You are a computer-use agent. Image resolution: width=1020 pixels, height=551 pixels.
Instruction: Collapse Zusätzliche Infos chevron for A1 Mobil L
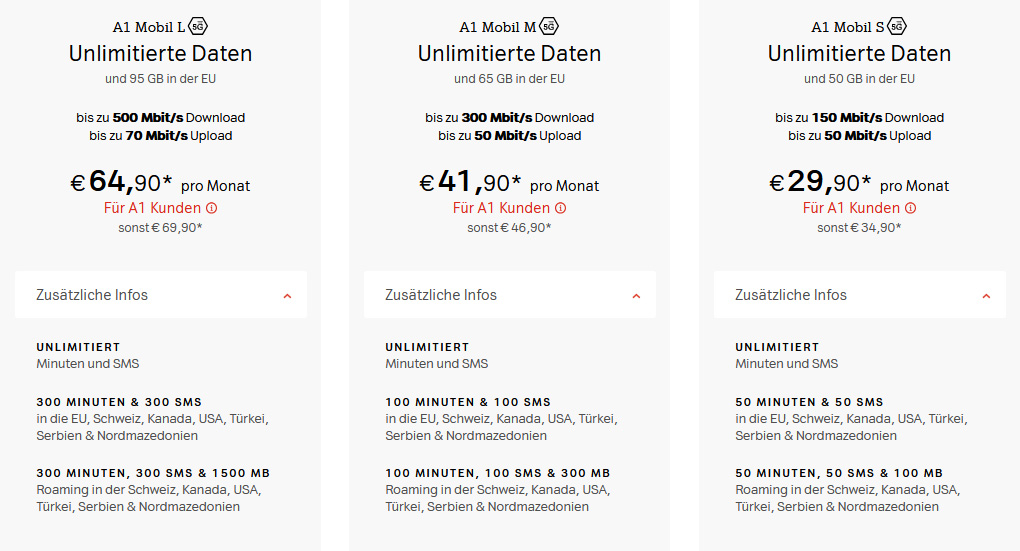287,296
